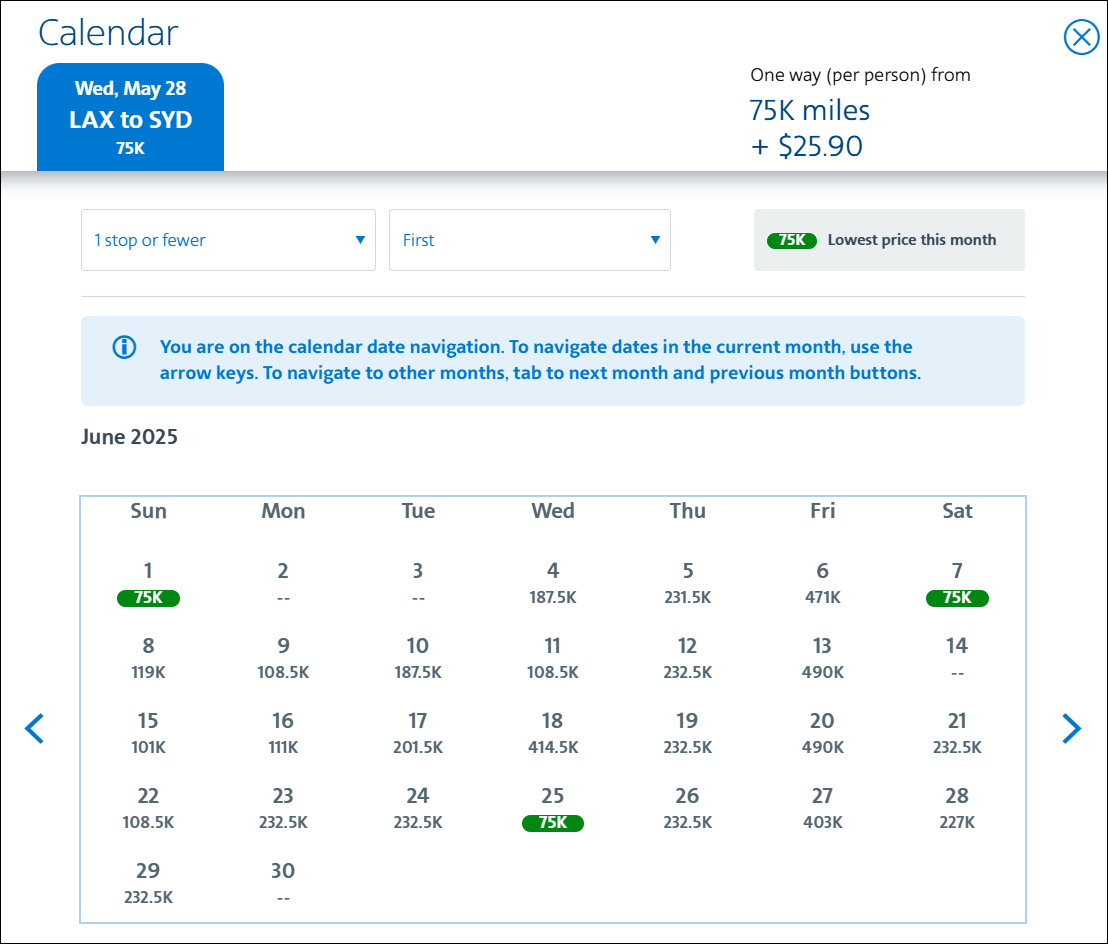The width and height of the screenshot is (1108, 944).
Task: Close the Calendar dialog with X icon
Action: [x=1081, y=37]
